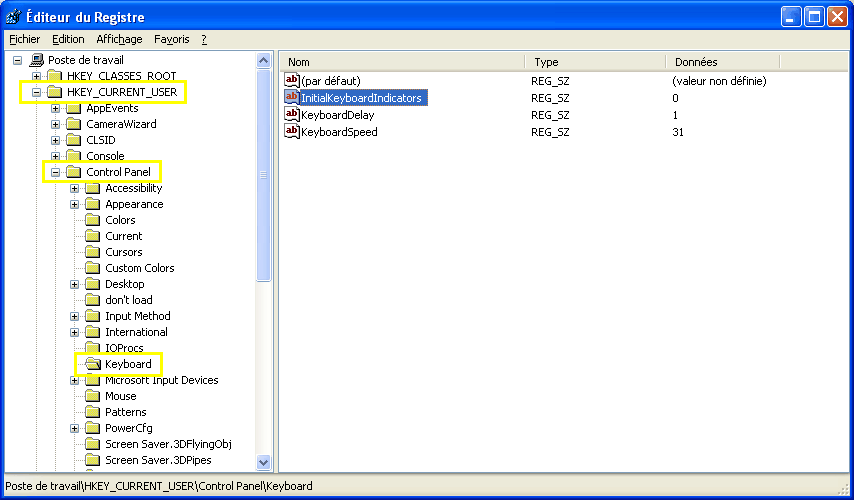The width and height of the screenshot is (854, 500).
Task: Click the Control Panel folder icon
Action: 74,172
